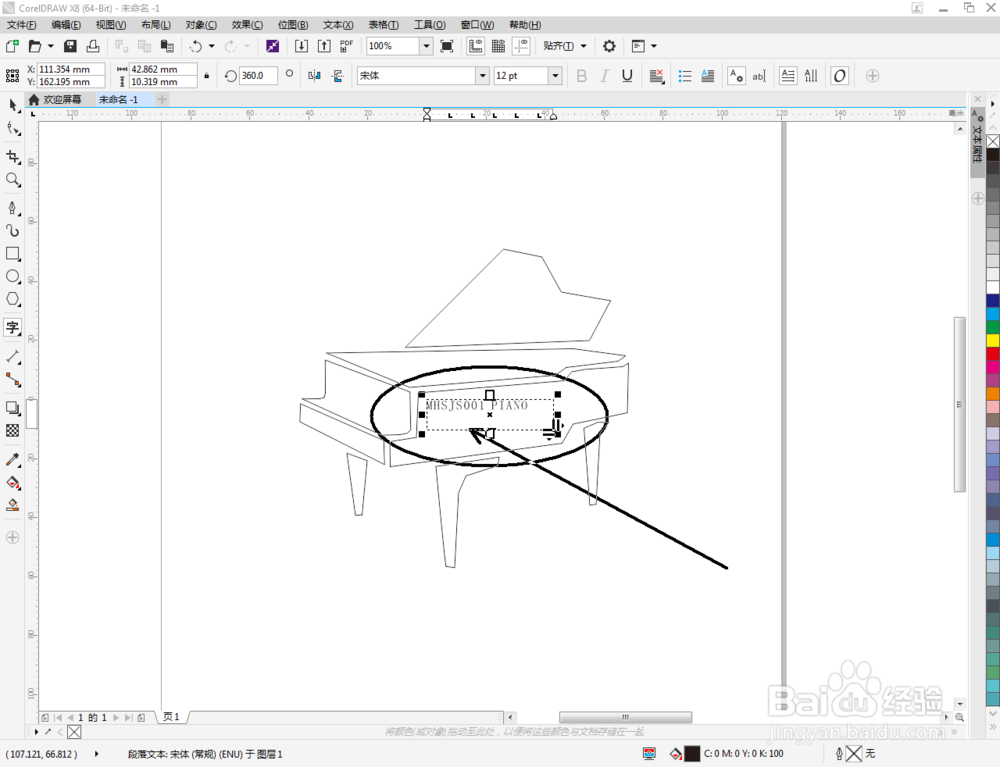
Task: Select the Smart Fill tool
Action: [12, 506]
